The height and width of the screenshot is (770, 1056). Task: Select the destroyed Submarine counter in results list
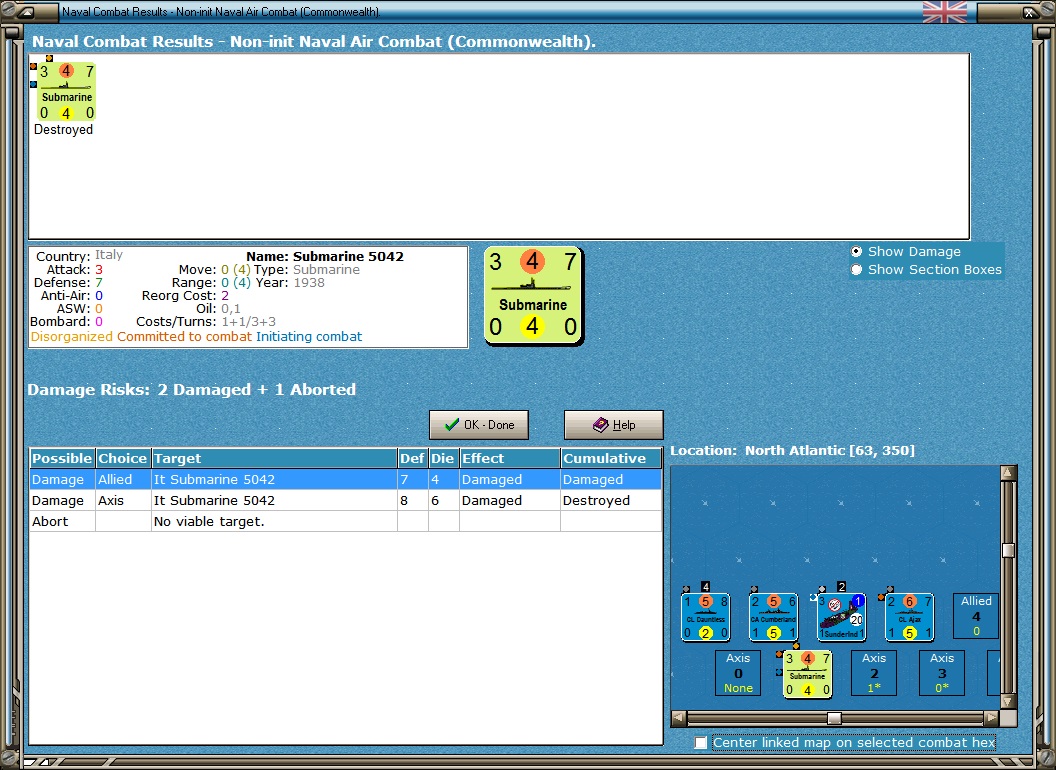(67, 92)
